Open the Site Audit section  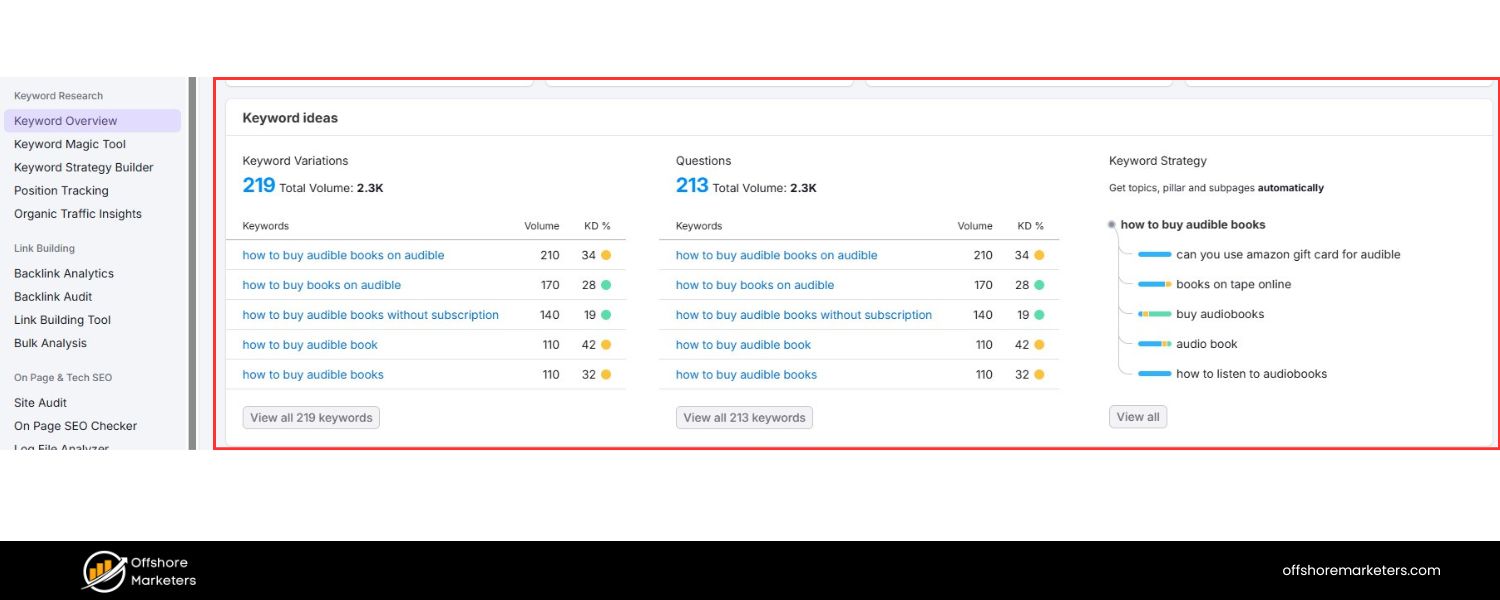tap(40, 402)
